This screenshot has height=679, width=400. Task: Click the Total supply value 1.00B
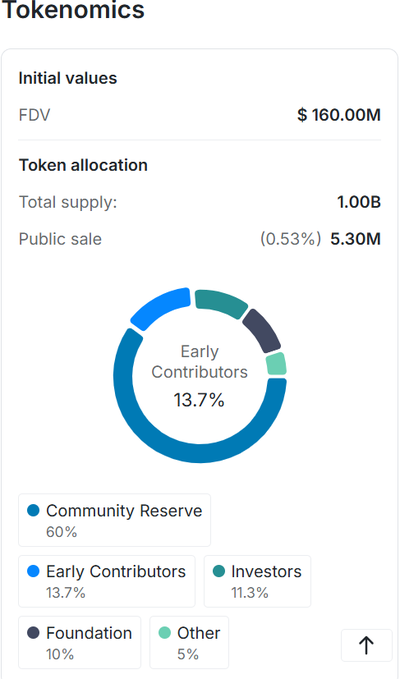click(359, 202)
